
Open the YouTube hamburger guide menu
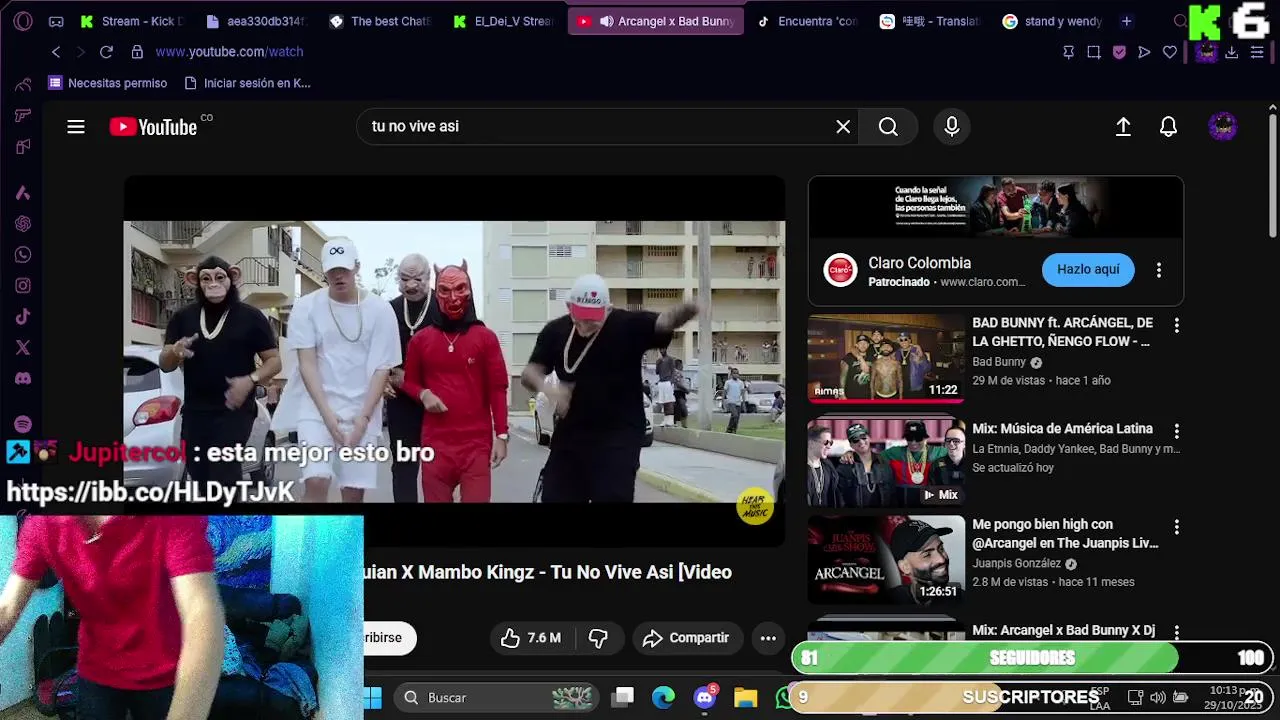click(x=76, y=127)
